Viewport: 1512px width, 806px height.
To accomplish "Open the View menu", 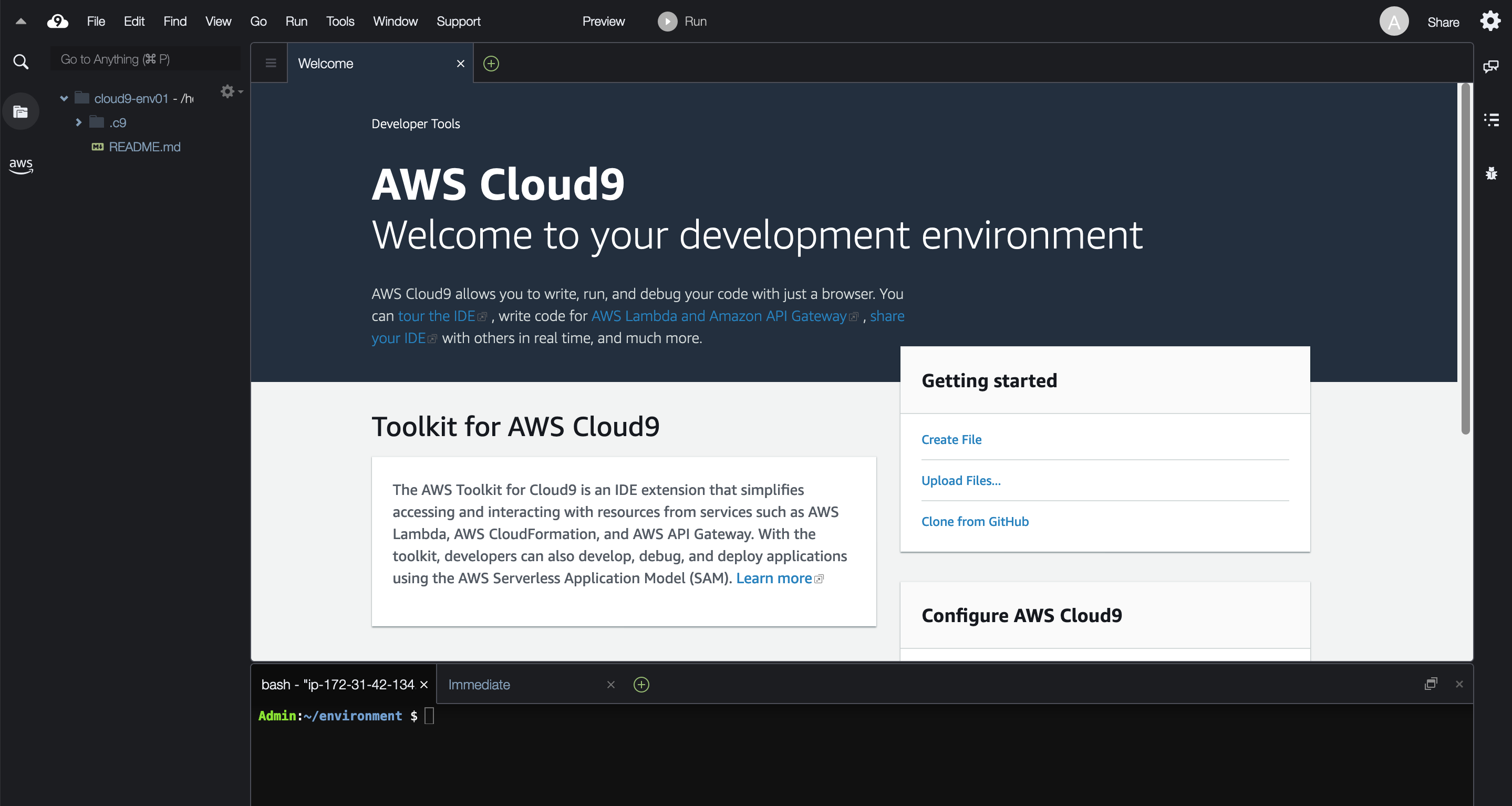I will click(219, 22).
